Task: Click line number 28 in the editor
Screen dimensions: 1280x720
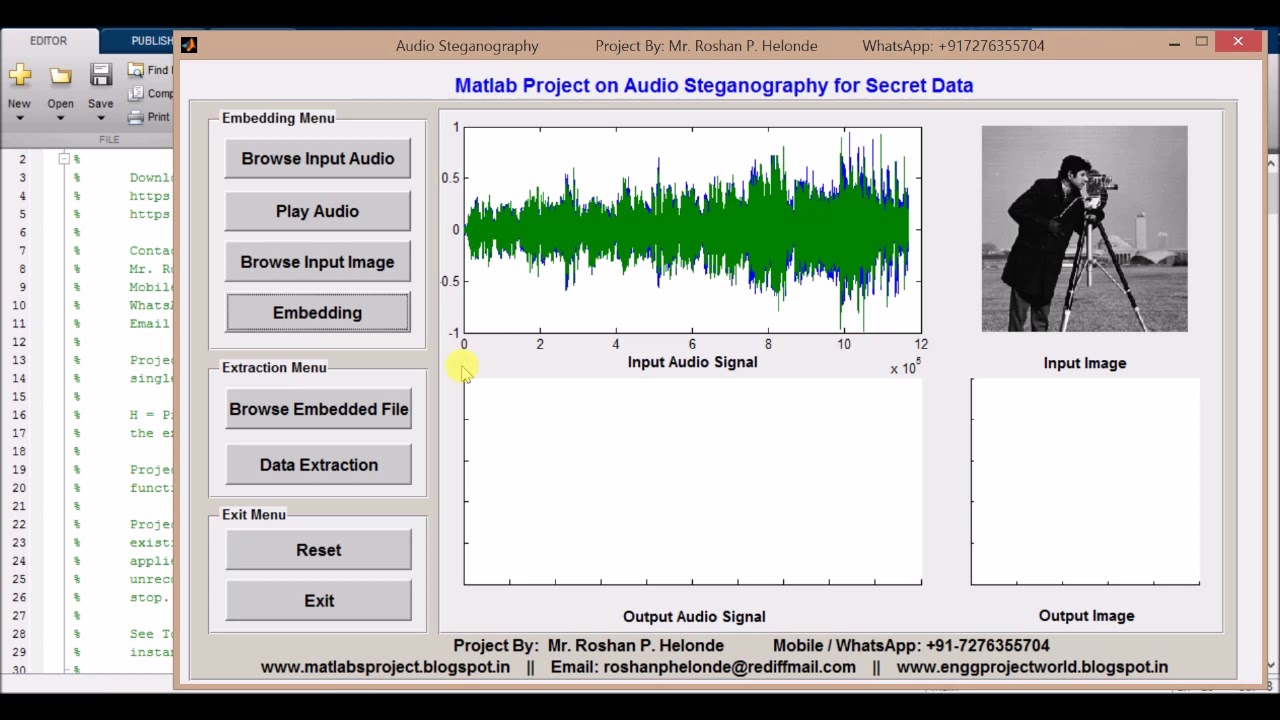Action: coord(19,634)
